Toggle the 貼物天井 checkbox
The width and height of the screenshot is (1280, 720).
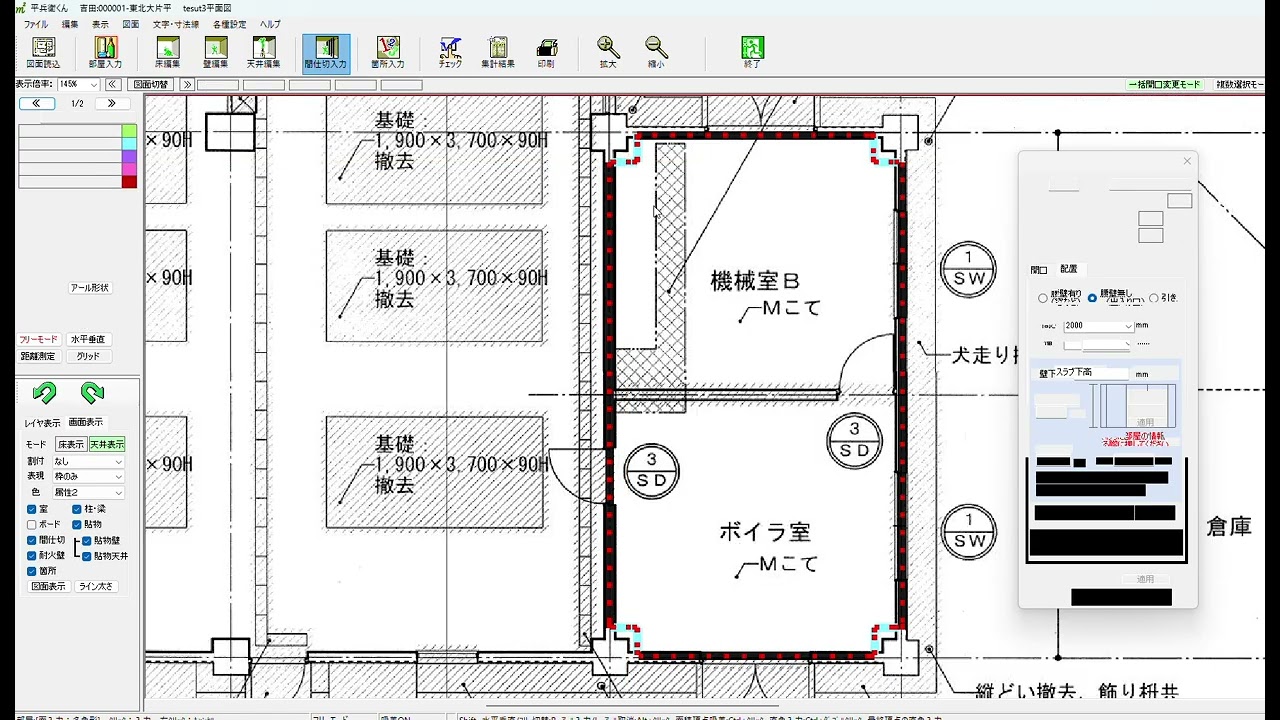pyautogui.click(x=87, y=556)
